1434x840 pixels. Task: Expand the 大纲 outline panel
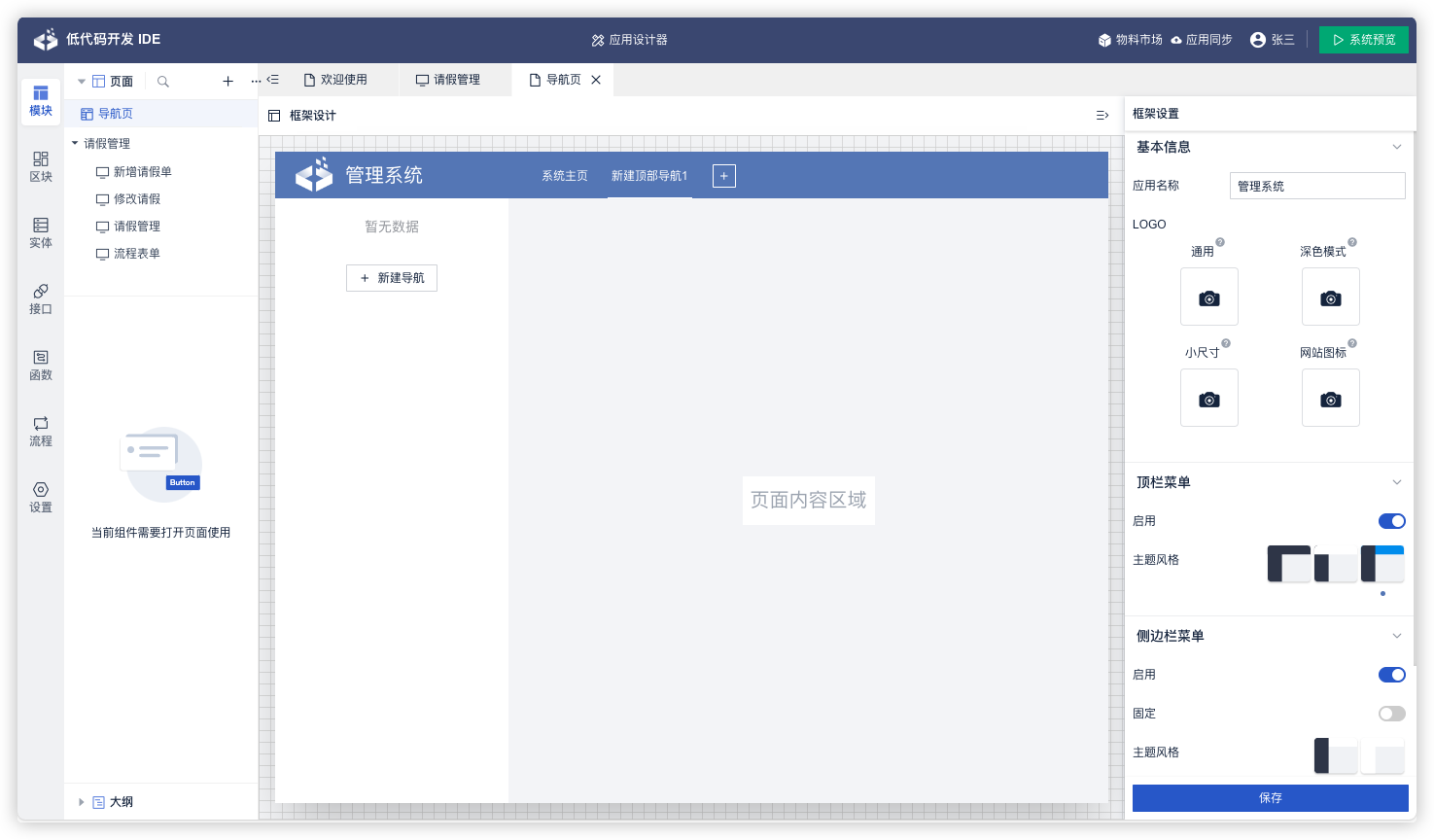coord(82,802)
